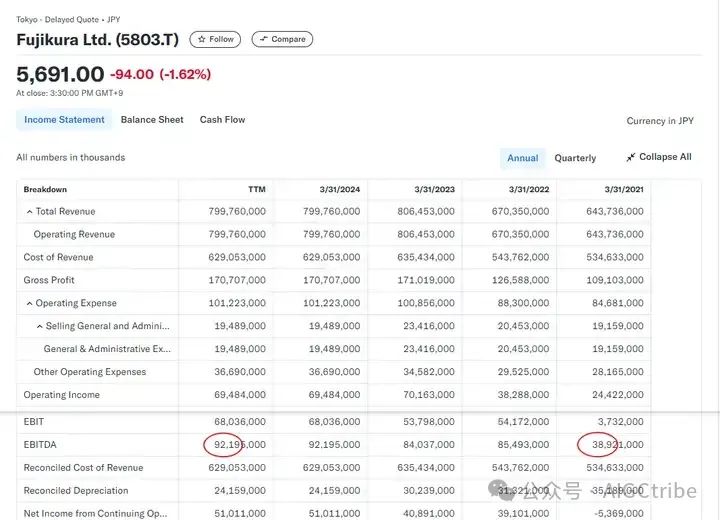Click the price change -94.00 (-1.62%)
The height and width of the screenshot is (520, 720).
(x=160, y=74)
